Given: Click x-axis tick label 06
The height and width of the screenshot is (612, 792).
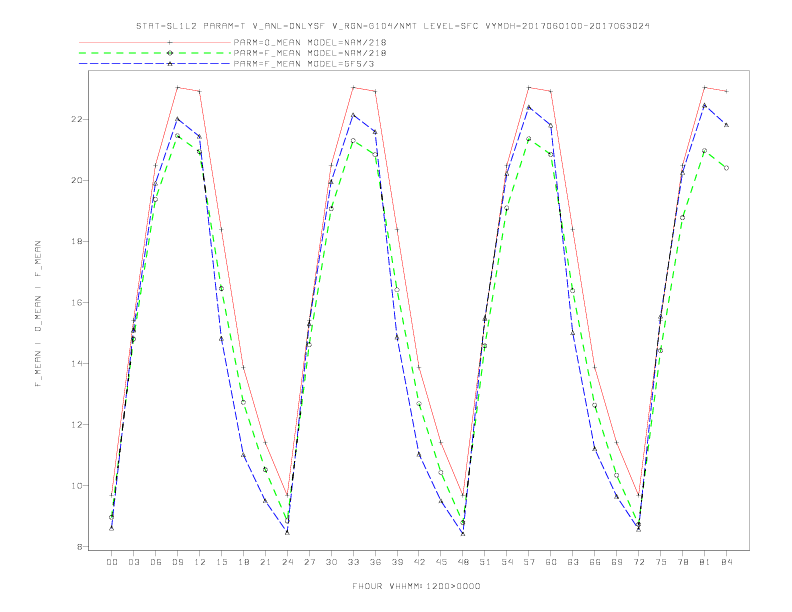Looking at the screenshot, I should [x=156, y=562].
